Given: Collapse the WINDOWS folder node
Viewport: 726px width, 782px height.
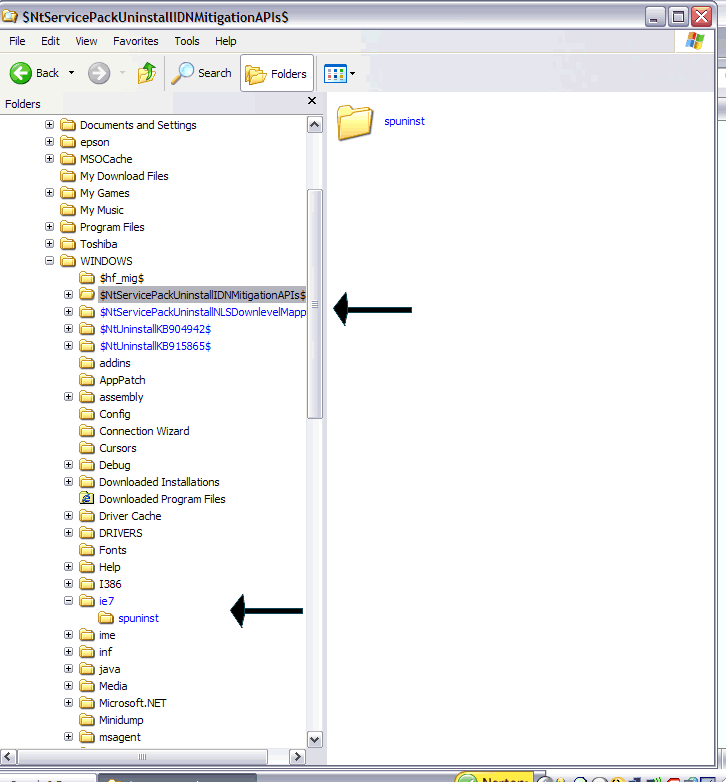Looking at the screenshot, I should pyautogui.click(x=49, y=261).
